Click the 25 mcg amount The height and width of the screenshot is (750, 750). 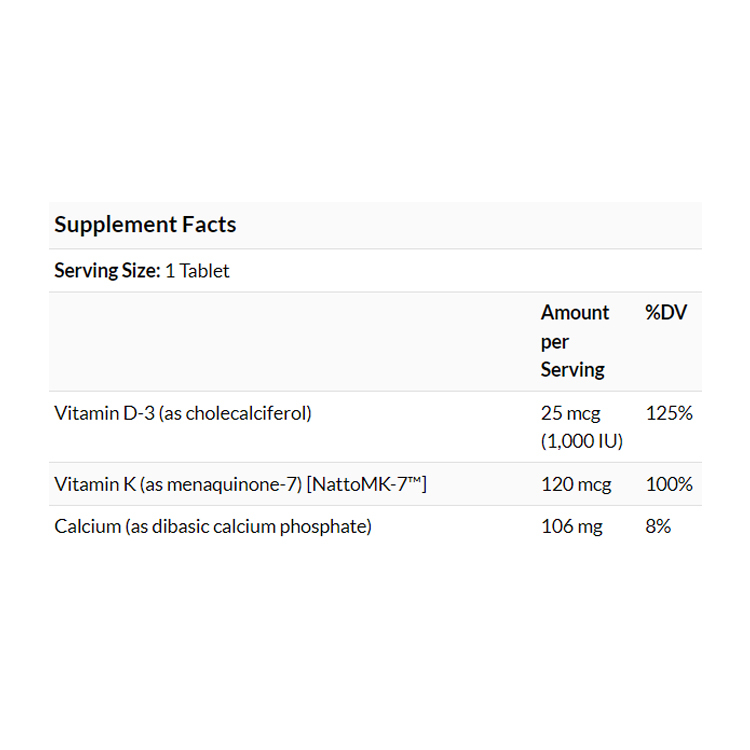[x=571, y=413]
